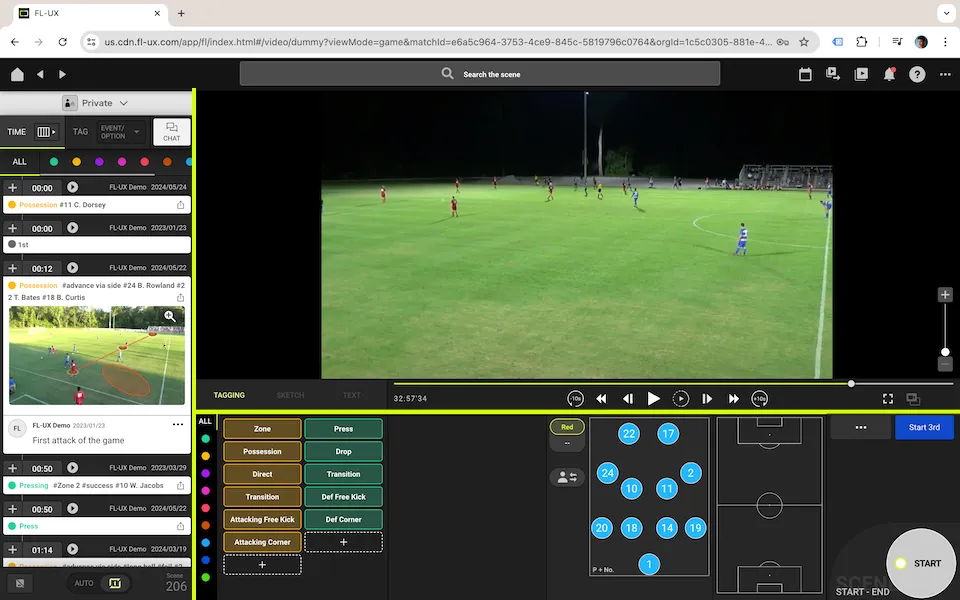Viewport: 960px width, 600px height.
Task: Click the fast rewind button
Action: (601, 399)
